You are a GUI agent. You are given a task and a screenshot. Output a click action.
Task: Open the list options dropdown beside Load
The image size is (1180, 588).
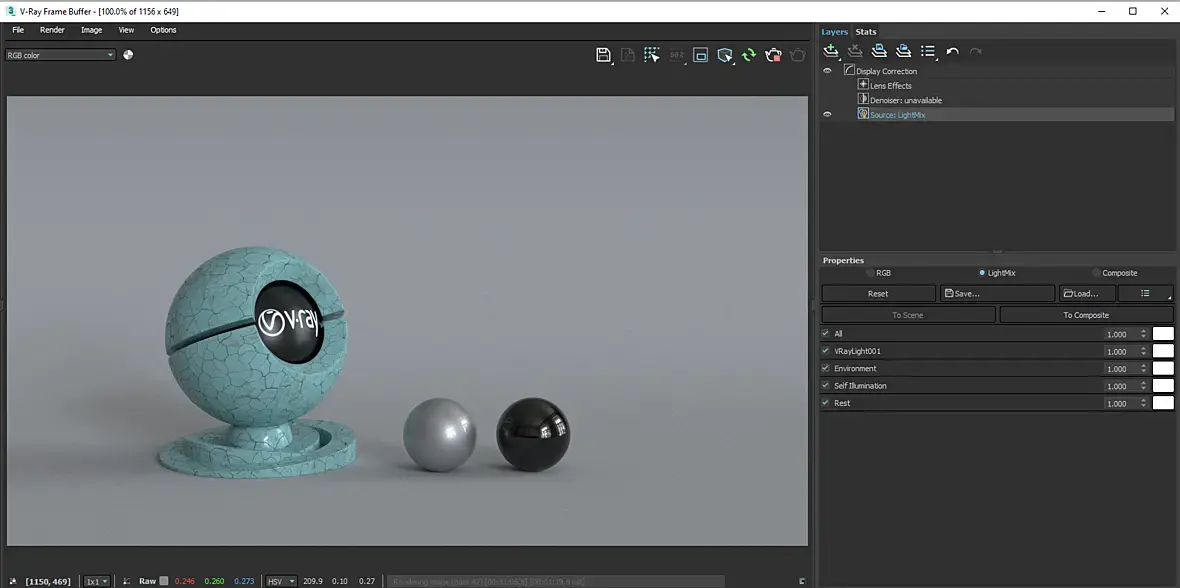click(1145, 294)
